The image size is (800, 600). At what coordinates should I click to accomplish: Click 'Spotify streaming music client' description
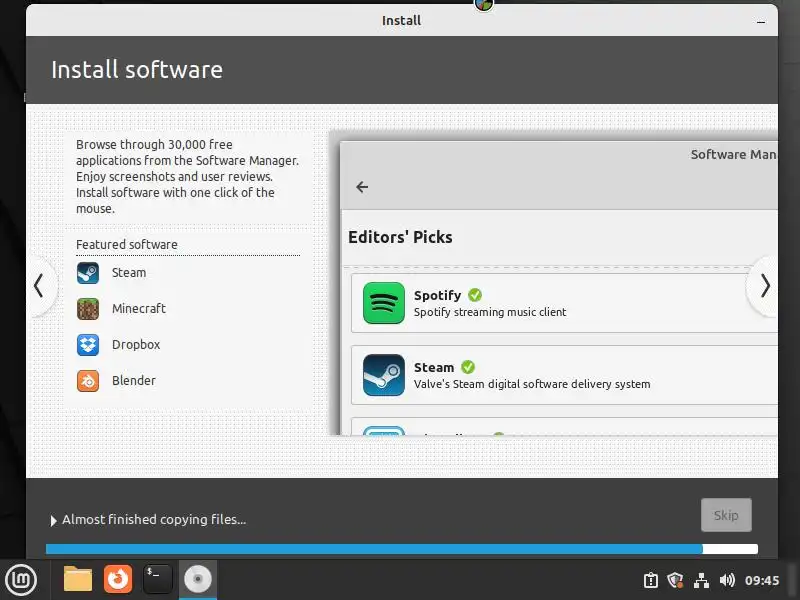pos(490,312)
